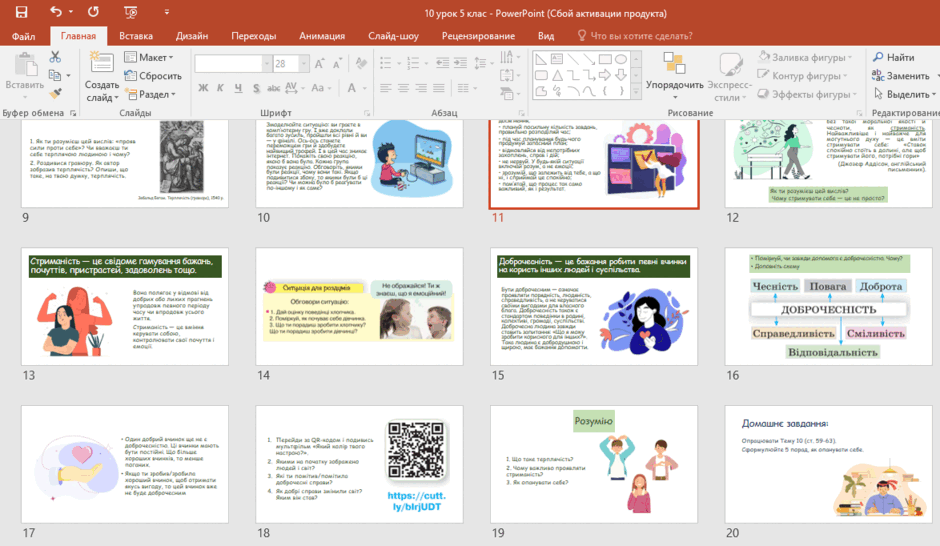Start slideshow from beginning icon in quick access
Viewport: 940px width, 546px height.
pyautogui.click(x=130, y=12)
